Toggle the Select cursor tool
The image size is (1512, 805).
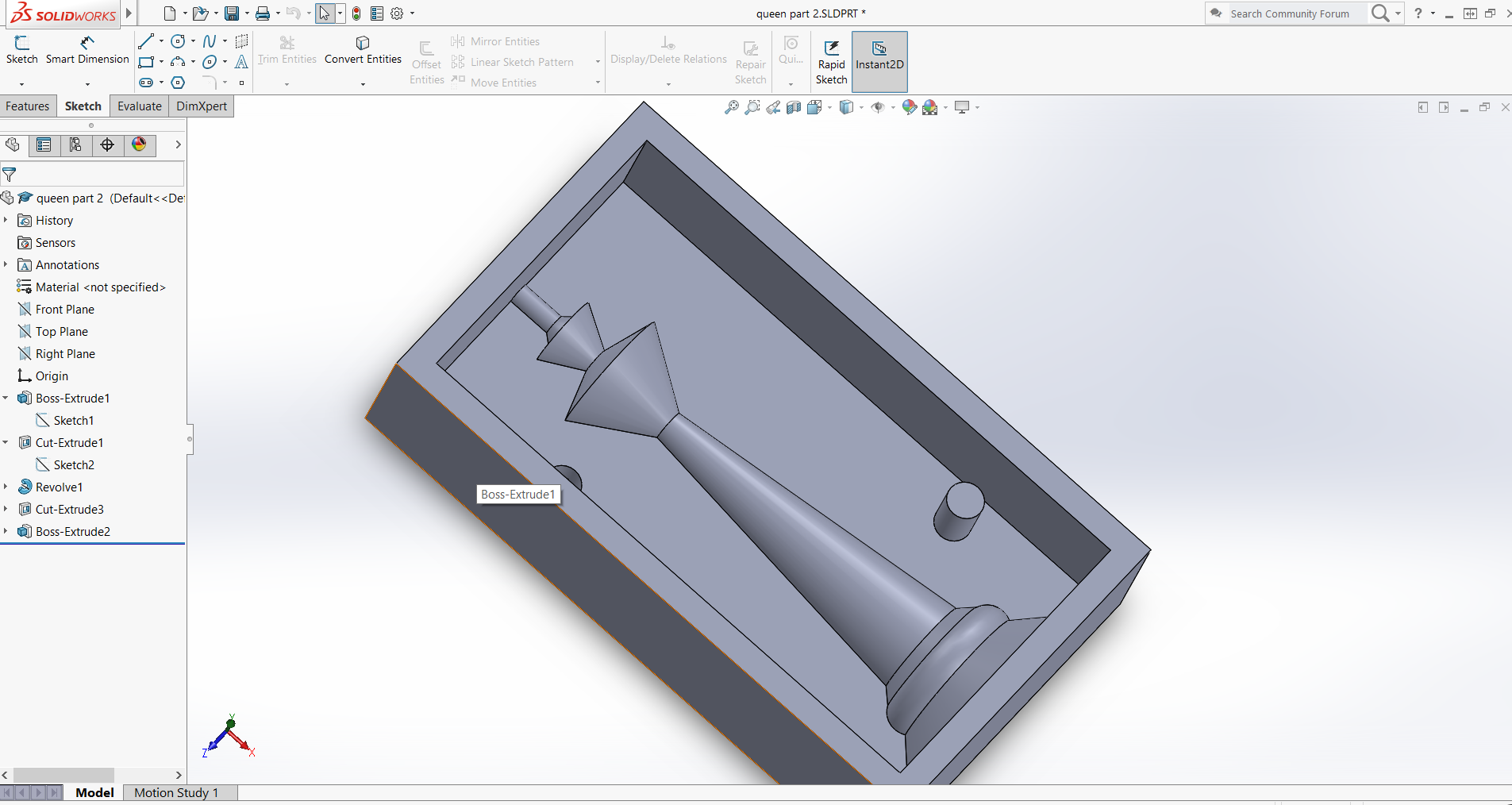tap(325, 13)
